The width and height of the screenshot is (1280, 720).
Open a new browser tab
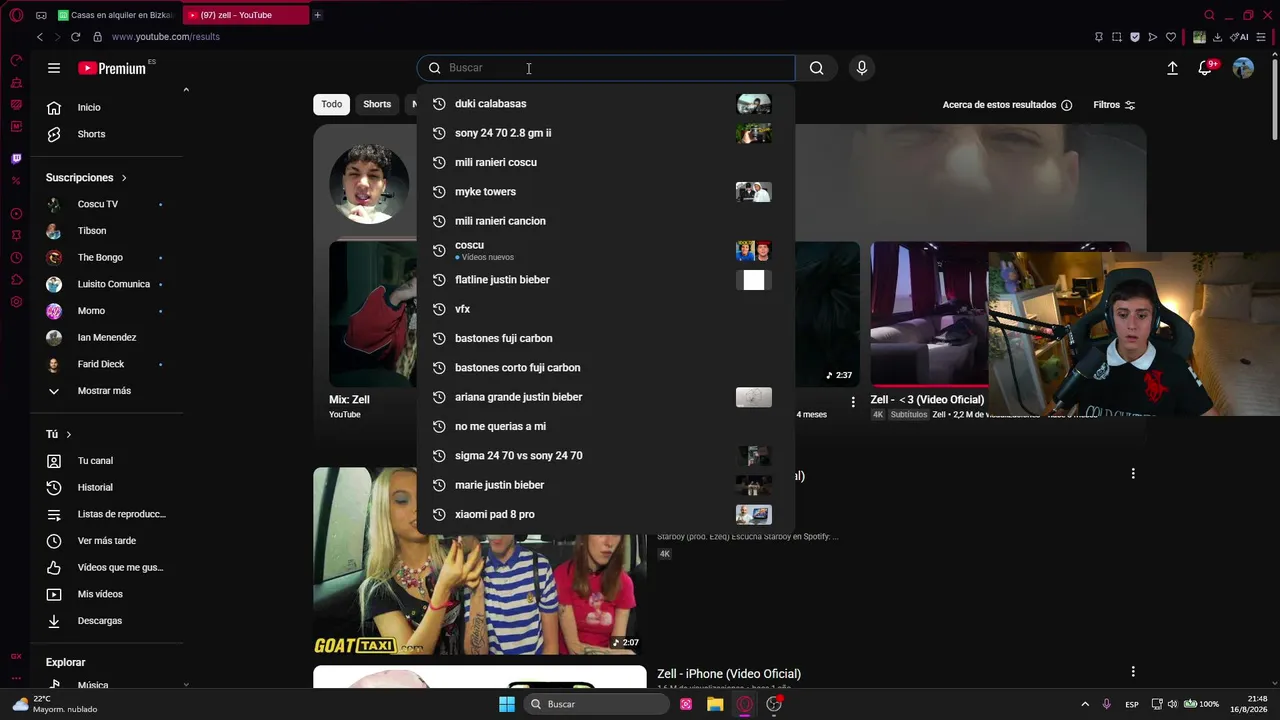[317, 15]
